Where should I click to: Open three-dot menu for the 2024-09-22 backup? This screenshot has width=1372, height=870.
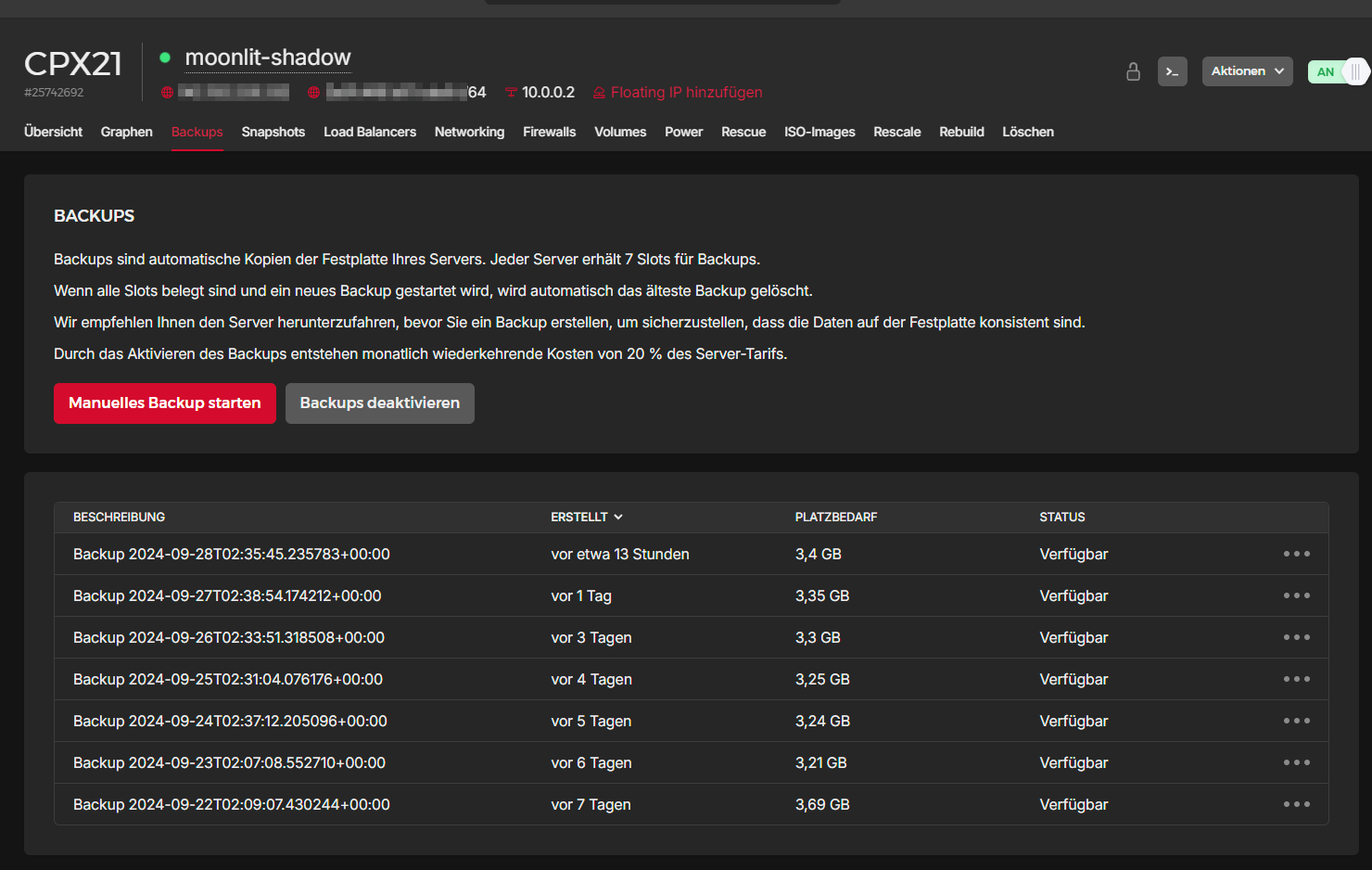tap(1296, 804)
